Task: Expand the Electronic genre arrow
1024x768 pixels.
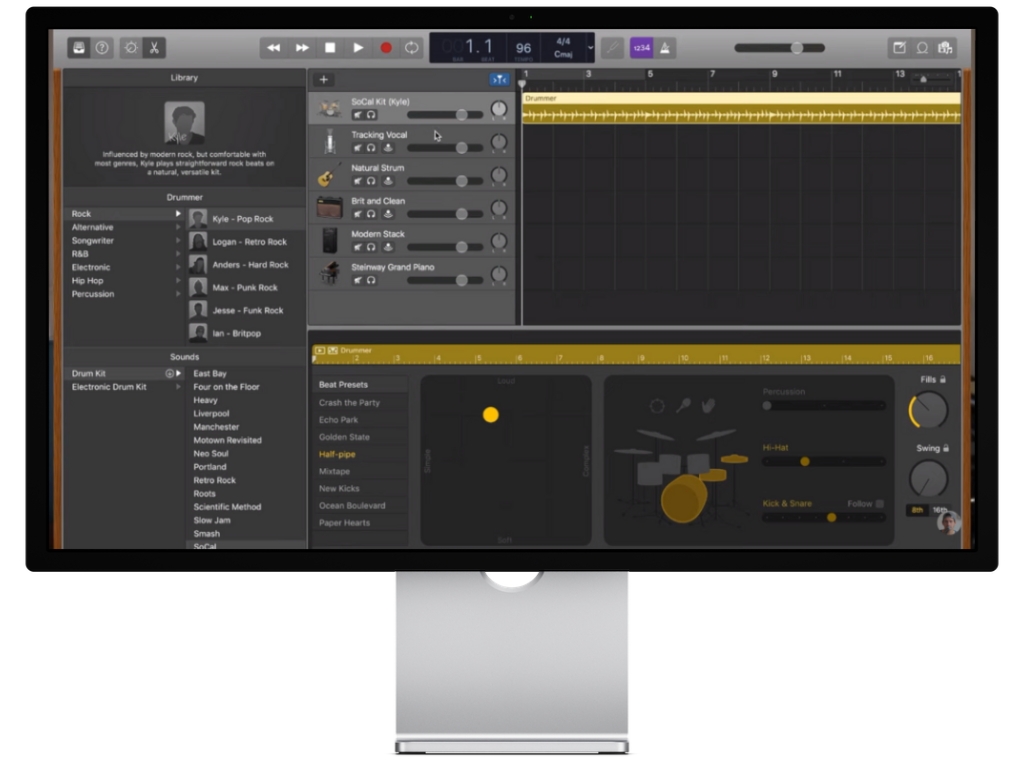Action: [178, 267]
